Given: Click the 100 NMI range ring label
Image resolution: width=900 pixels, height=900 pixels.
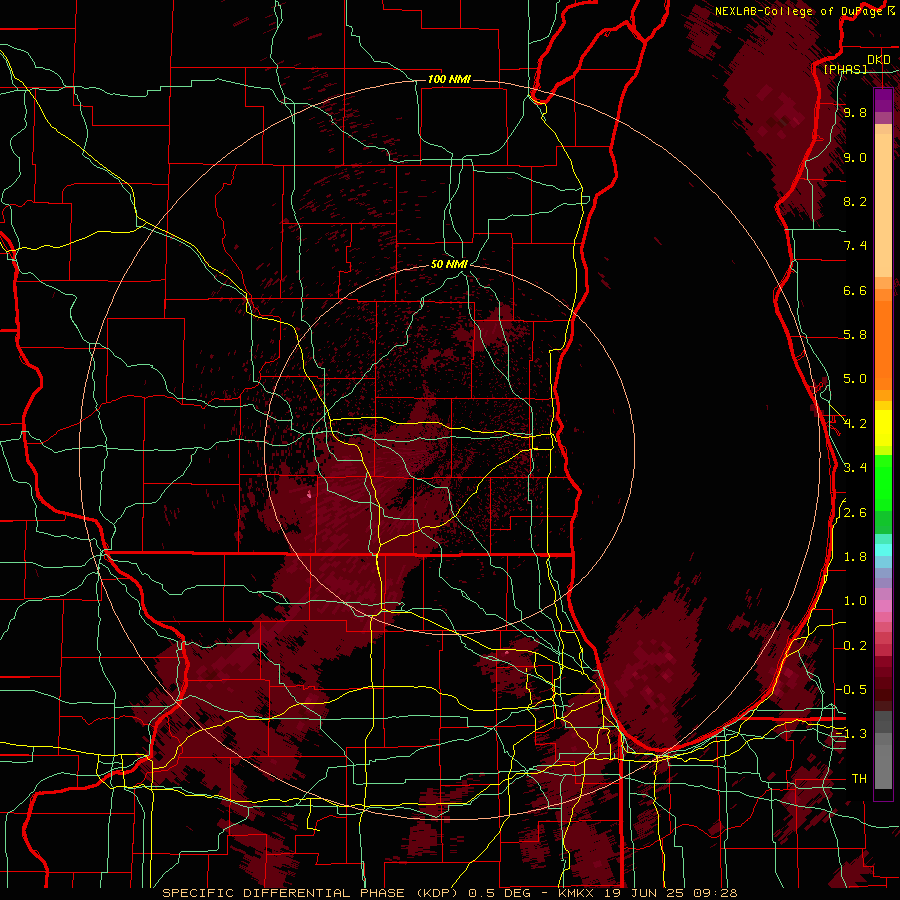Looking at the screenshot, I should pyautogui.click(x=449, y=79).
